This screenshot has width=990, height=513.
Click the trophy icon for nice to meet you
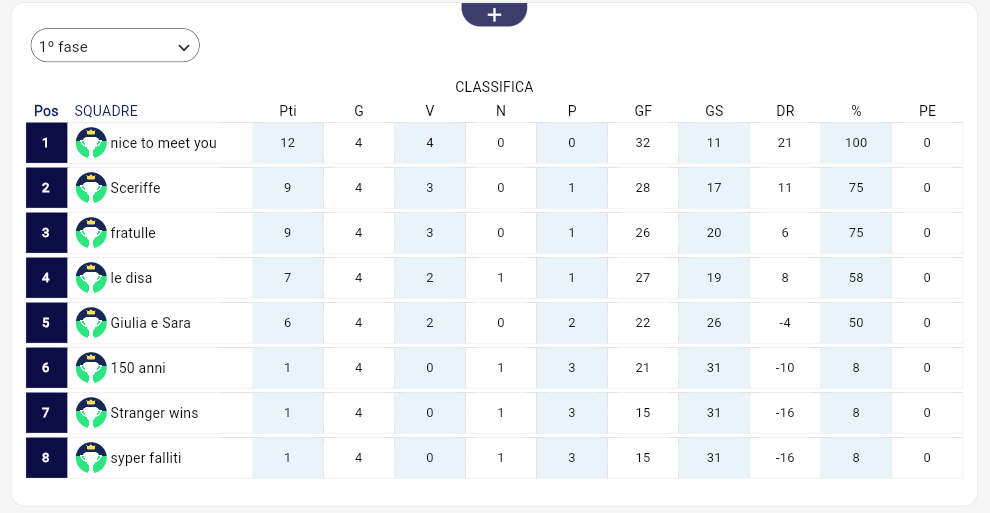91,143
